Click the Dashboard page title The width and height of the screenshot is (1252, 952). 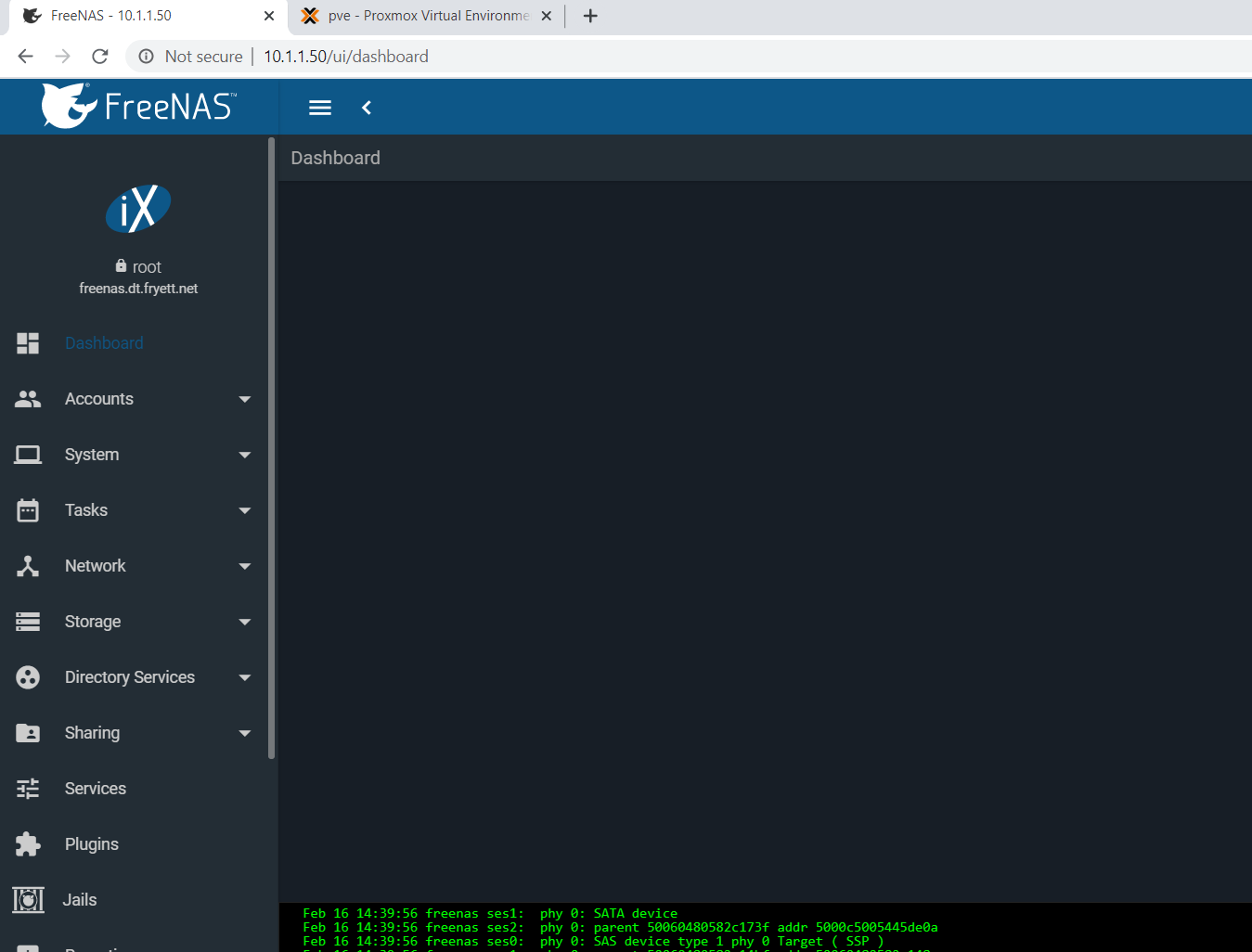click(335, 158)
